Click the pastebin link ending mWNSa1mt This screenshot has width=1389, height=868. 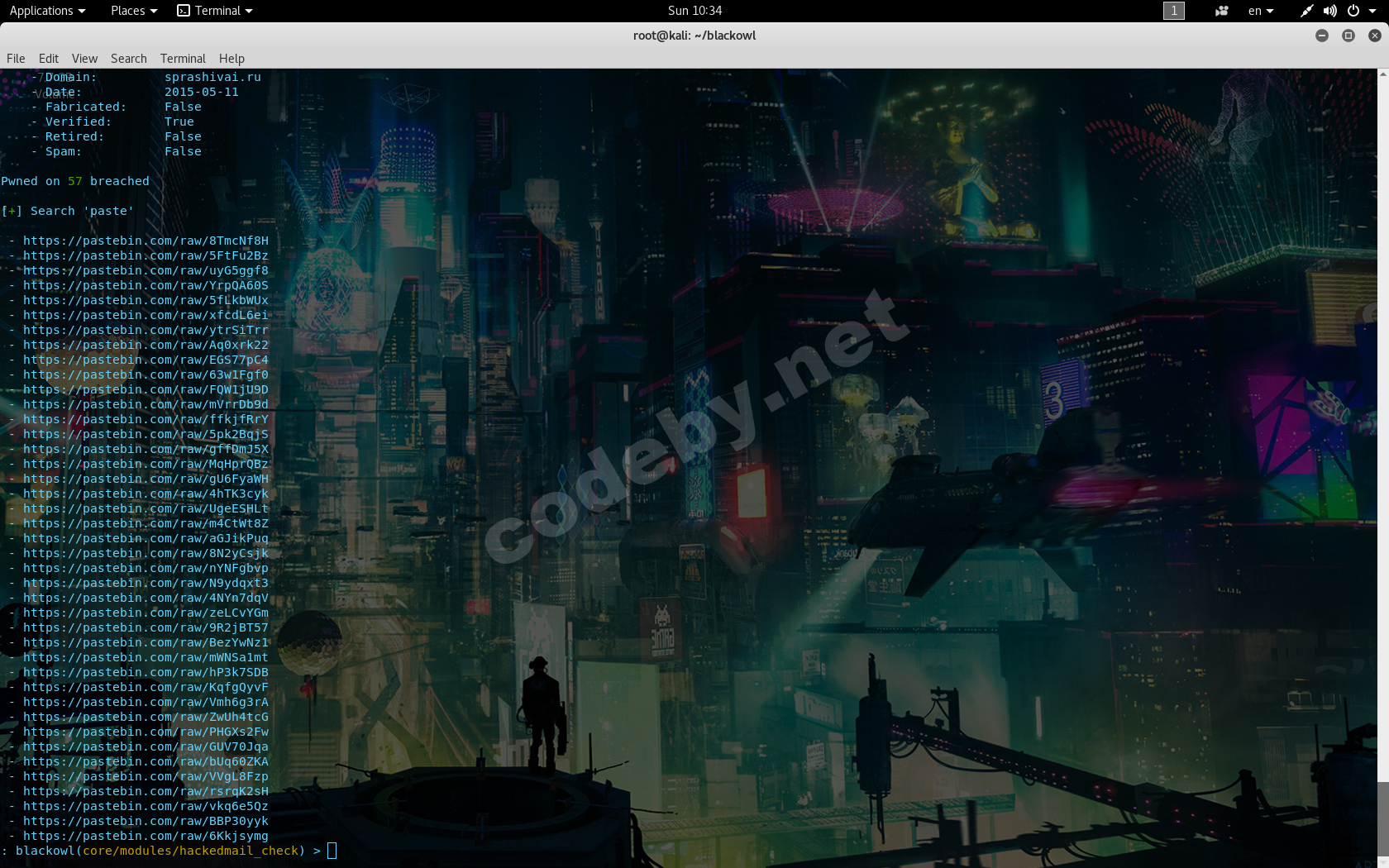click(x=146, y=657)
